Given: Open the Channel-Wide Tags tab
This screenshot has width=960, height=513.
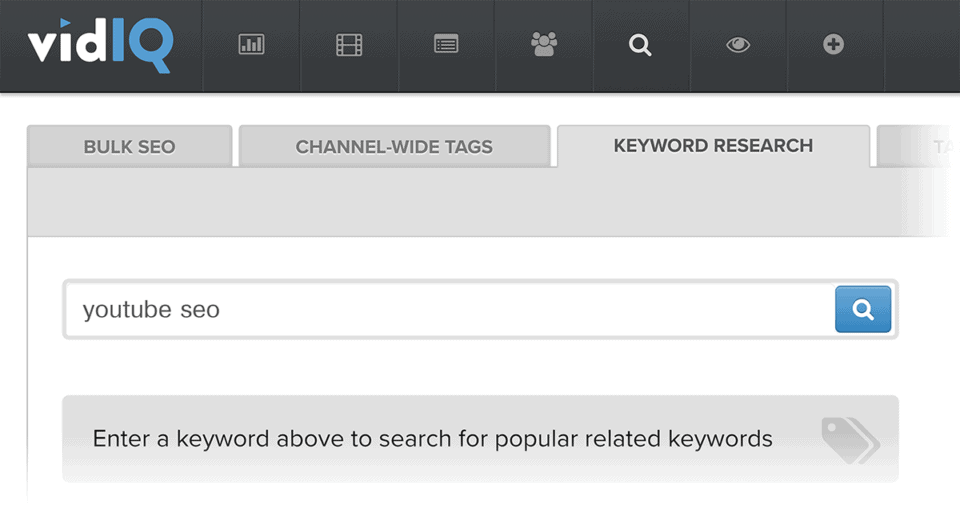Looking at the screenshot, I should point(394,147).
